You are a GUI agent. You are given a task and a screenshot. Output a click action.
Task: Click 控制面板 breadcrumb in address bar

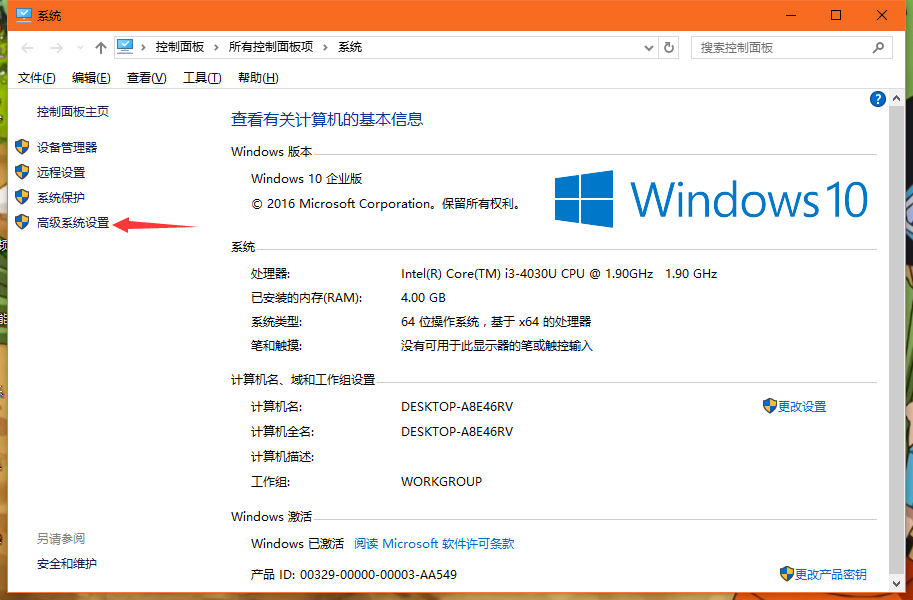point(180,47)
